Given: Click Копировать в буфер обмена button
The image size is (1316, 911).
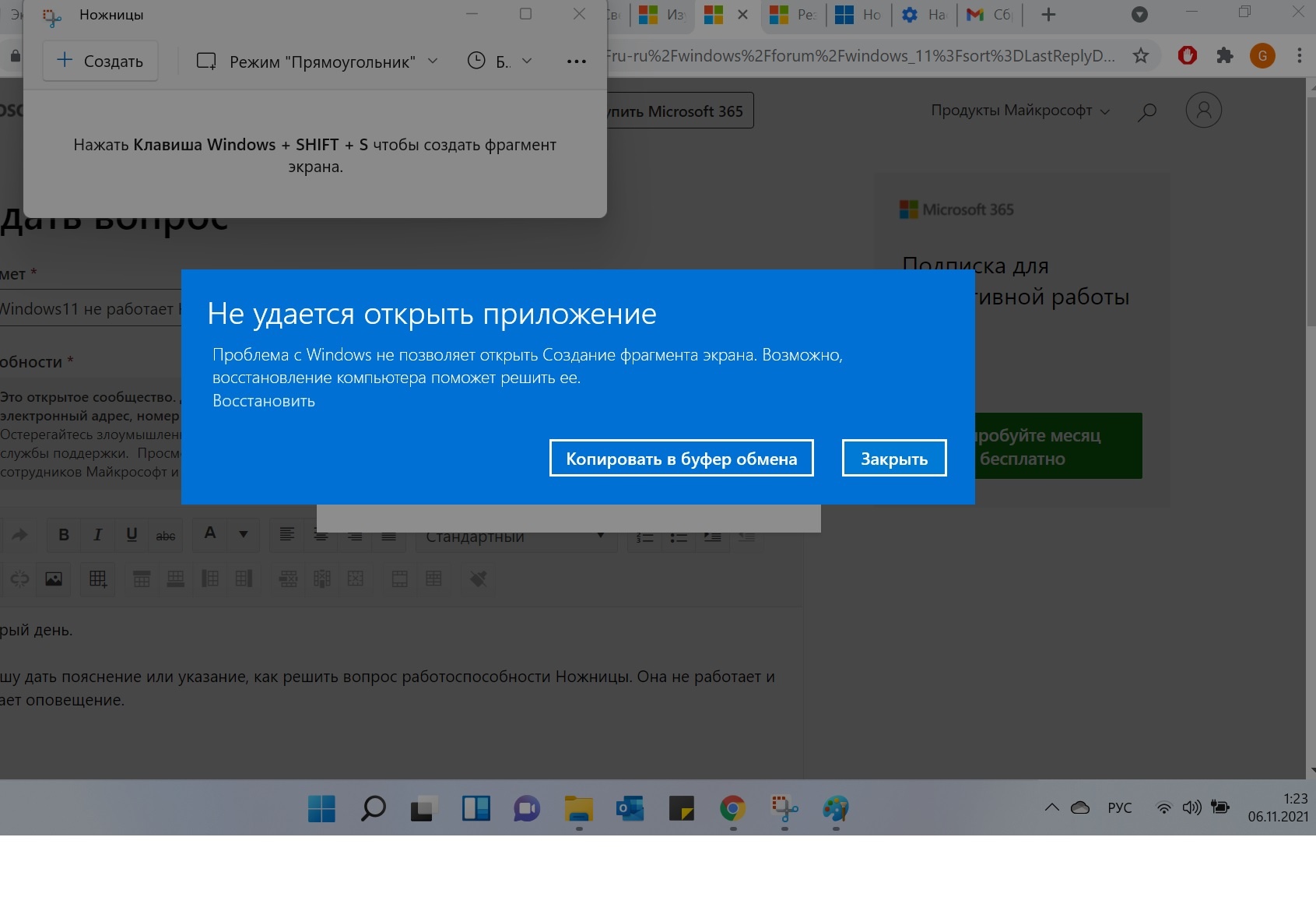Looking at the screenshot, I should 682,459.
